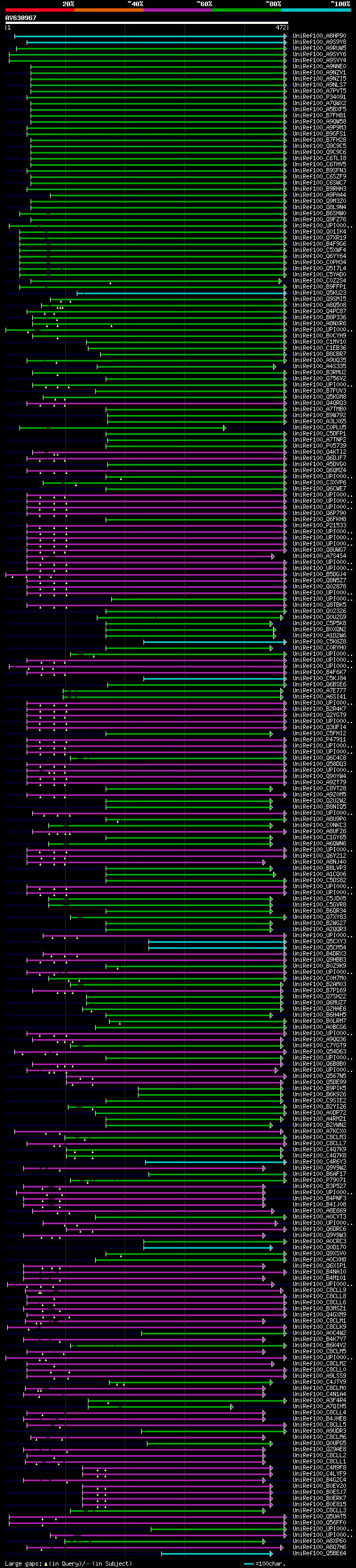Screen dimensions: 356x1568
Task: Select the UniRef100_B7FH81 entry
Action: tap(319, 115)
